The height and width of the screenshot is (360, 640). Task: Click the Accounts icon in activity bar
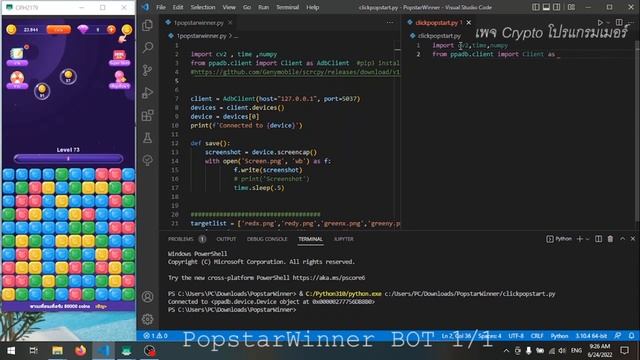[x=148, y=296]
